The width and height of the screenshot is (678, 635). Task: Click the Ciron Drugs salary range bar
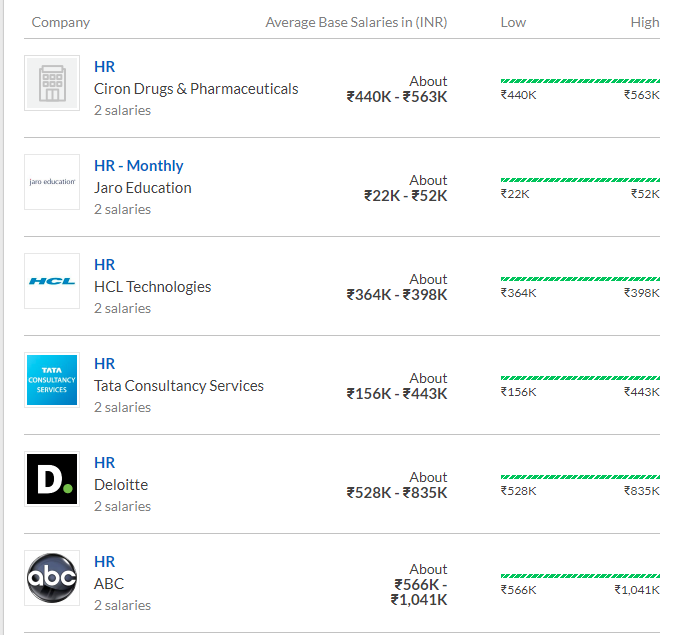(x=580, y=81)
